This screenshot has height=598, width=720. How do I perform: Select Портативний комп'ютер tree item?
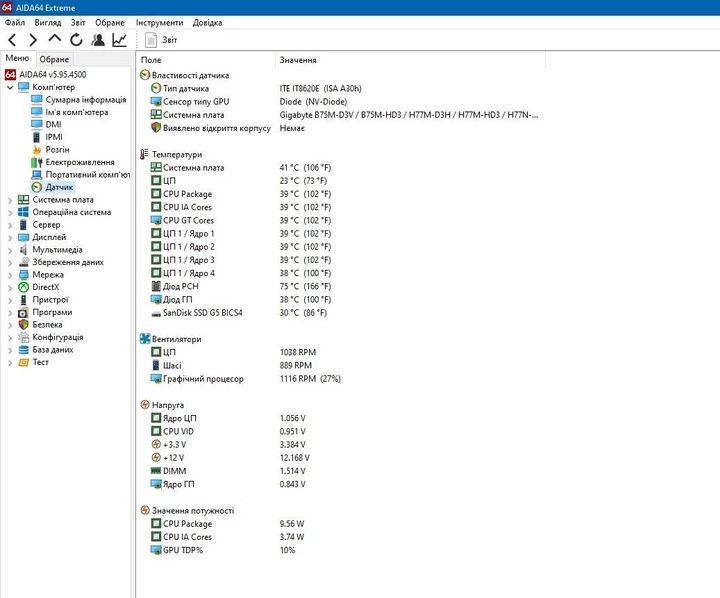point(87,175)
